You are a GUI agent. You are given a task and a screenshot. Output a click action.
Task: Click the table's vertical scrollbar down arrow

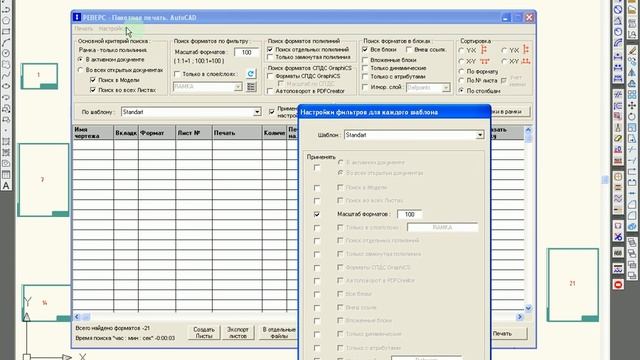pos(528,308)
